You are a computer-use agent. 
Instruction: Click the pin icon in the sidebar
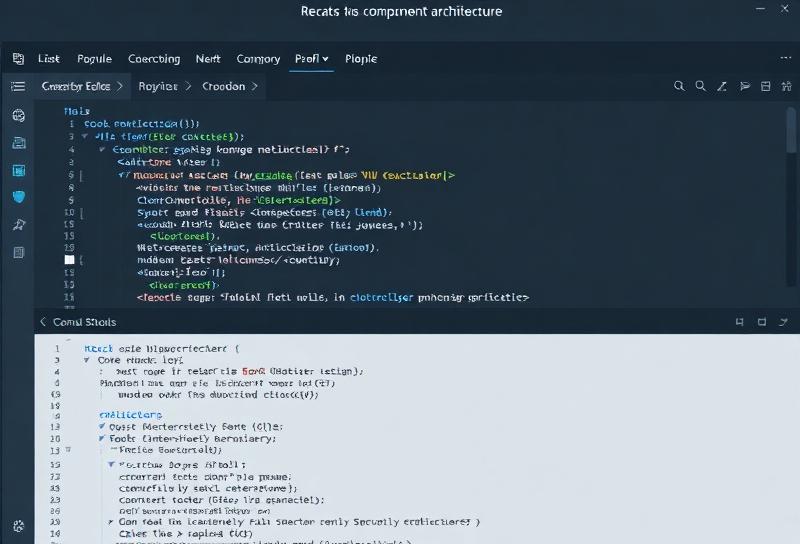tap(19, 225)
